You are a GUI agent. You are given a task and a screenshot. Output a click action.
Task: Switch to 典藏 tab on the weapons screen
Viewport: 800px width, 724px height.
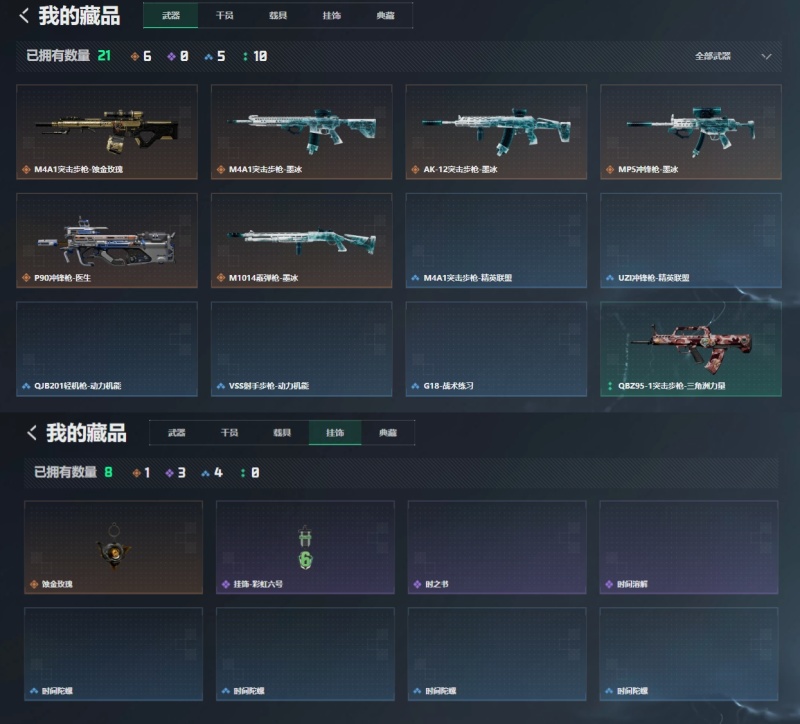coord(385,15)
